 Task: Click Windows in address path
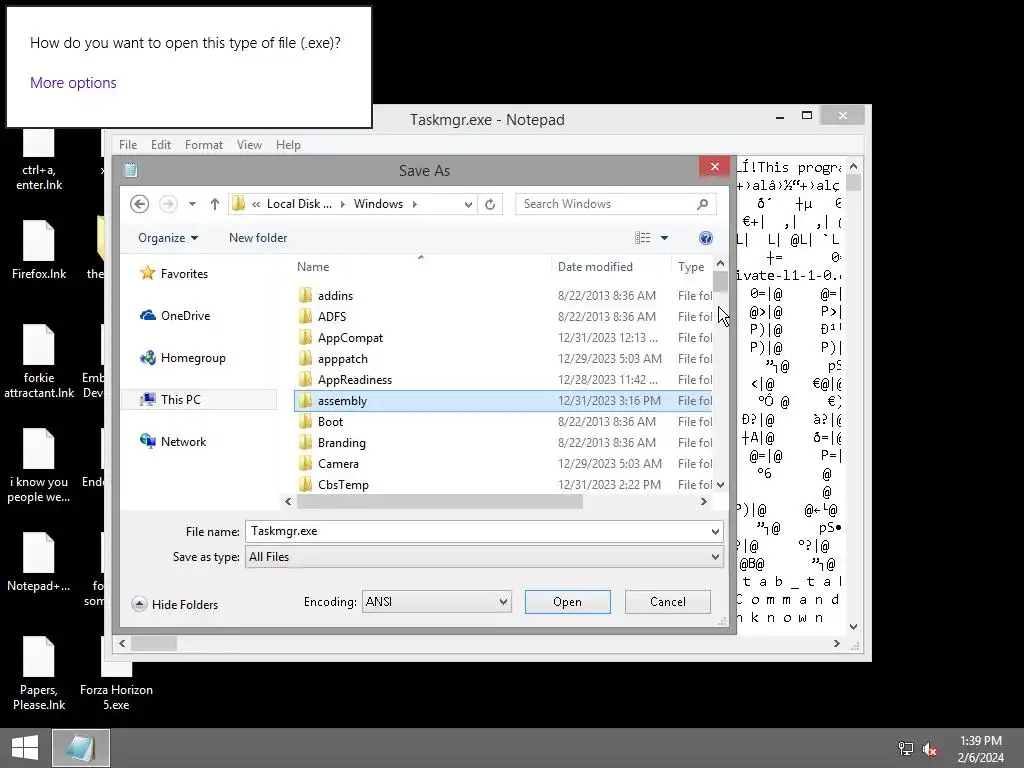tap(378, 204)
